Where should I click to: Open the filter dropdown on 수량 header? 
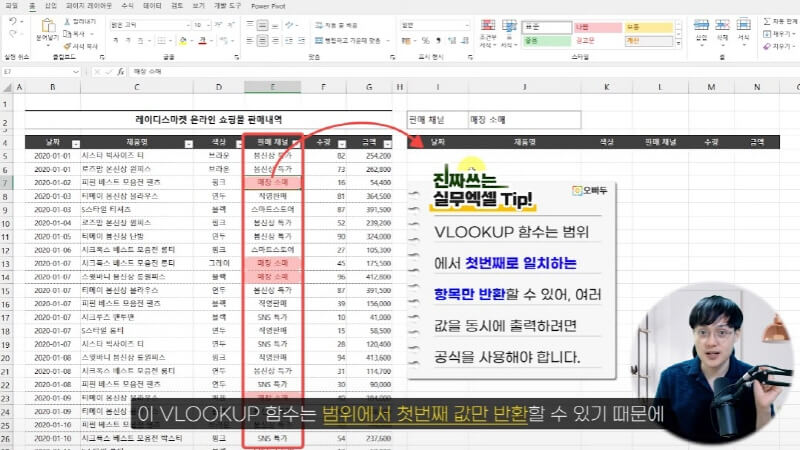[342, 144]
